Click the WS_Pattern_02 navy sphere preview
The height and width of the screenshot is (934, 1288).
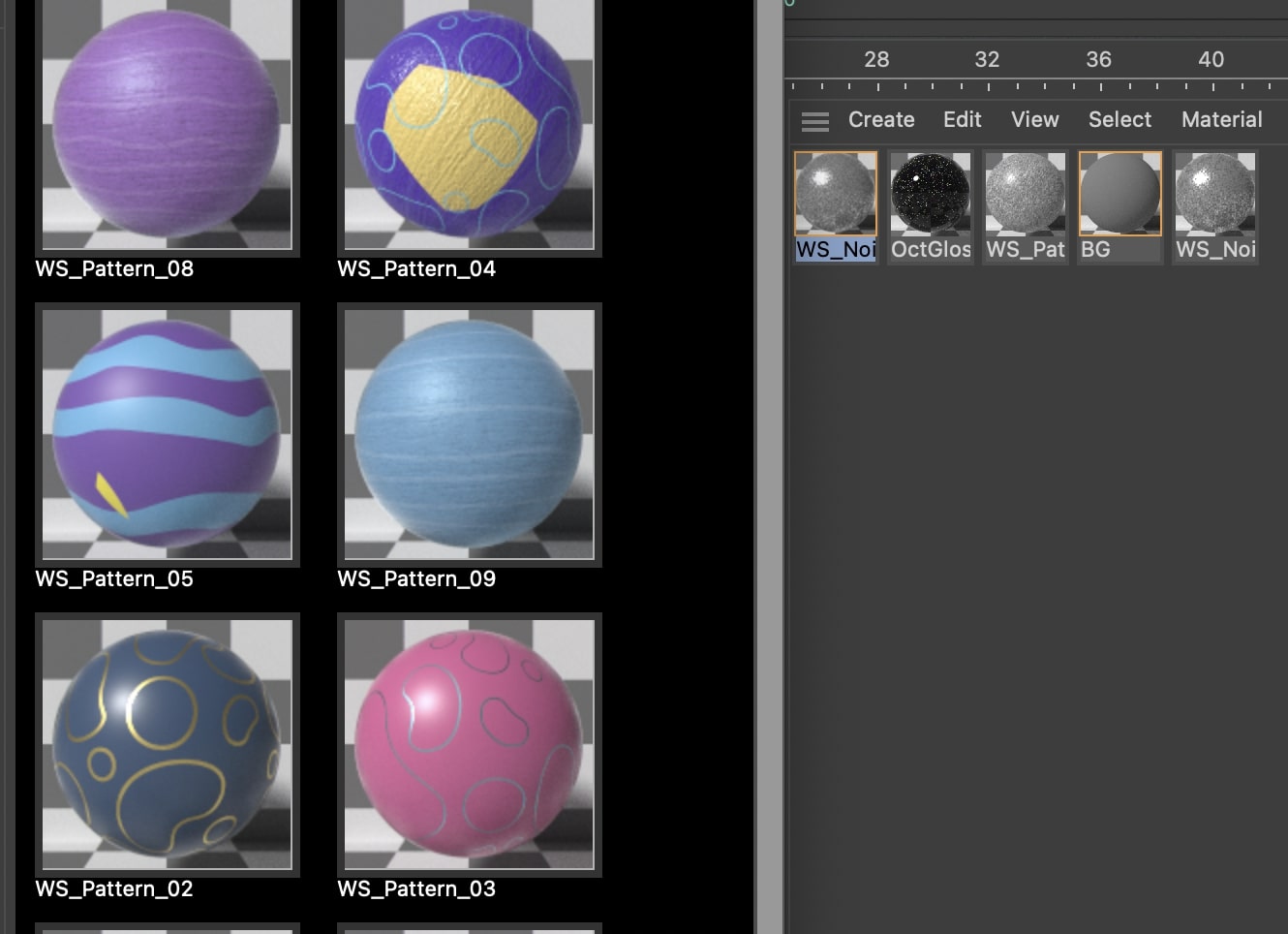click(168, 744)
